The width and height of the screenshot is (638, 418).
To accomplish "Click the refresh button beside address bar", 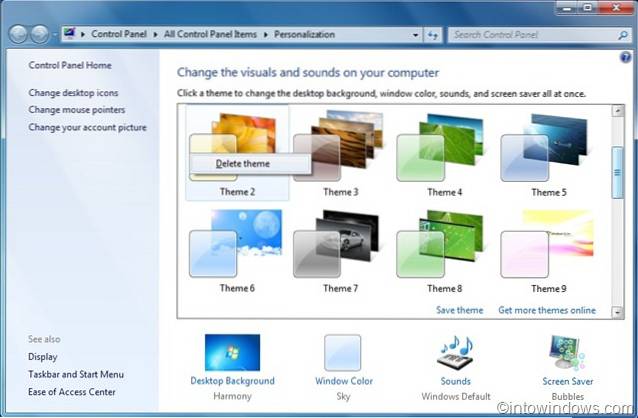I will coord(434,34).
